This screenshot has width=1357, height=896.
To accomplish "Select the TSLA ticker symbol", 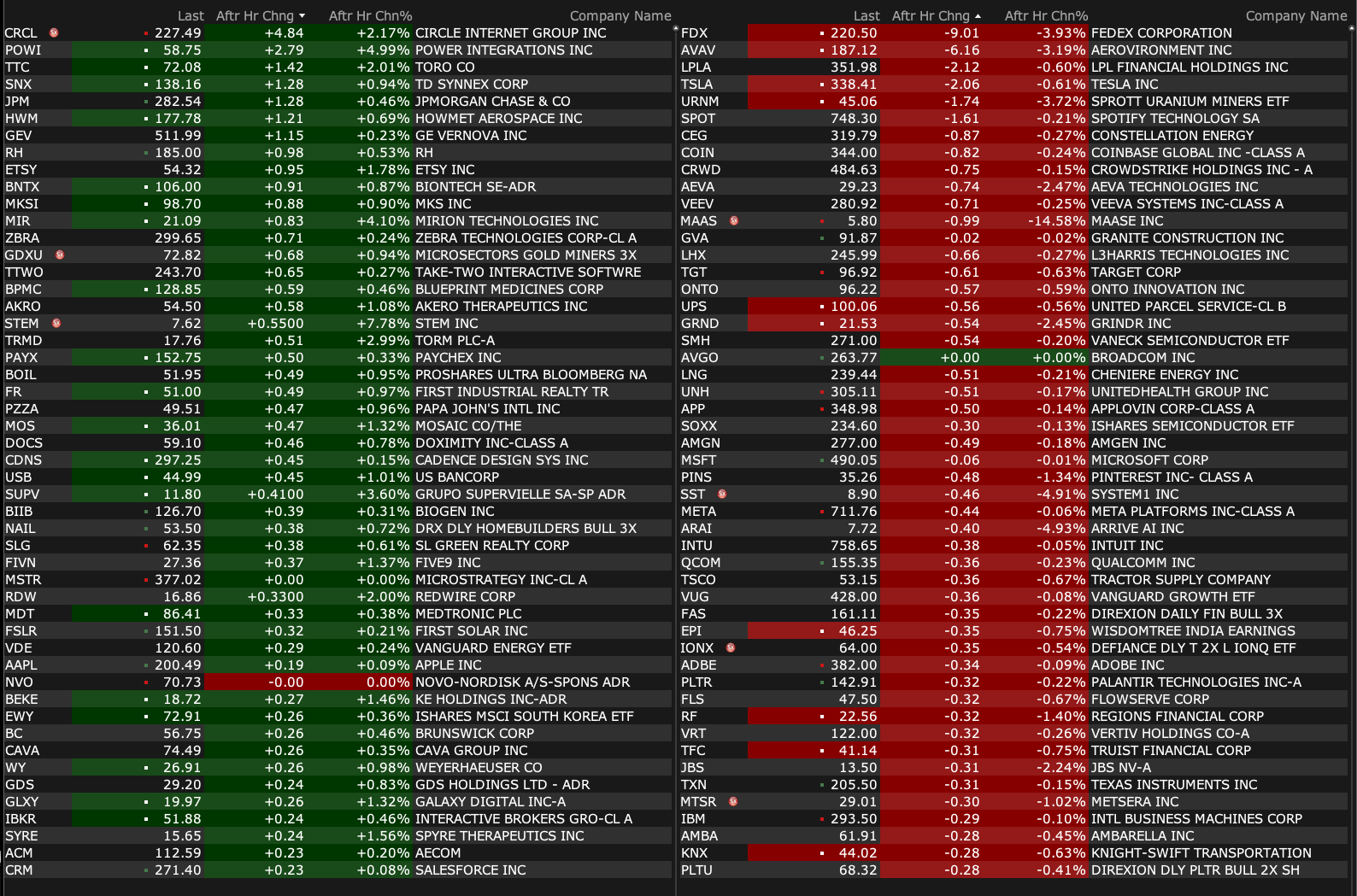I will pyautogui.click(x=696, y=85).
